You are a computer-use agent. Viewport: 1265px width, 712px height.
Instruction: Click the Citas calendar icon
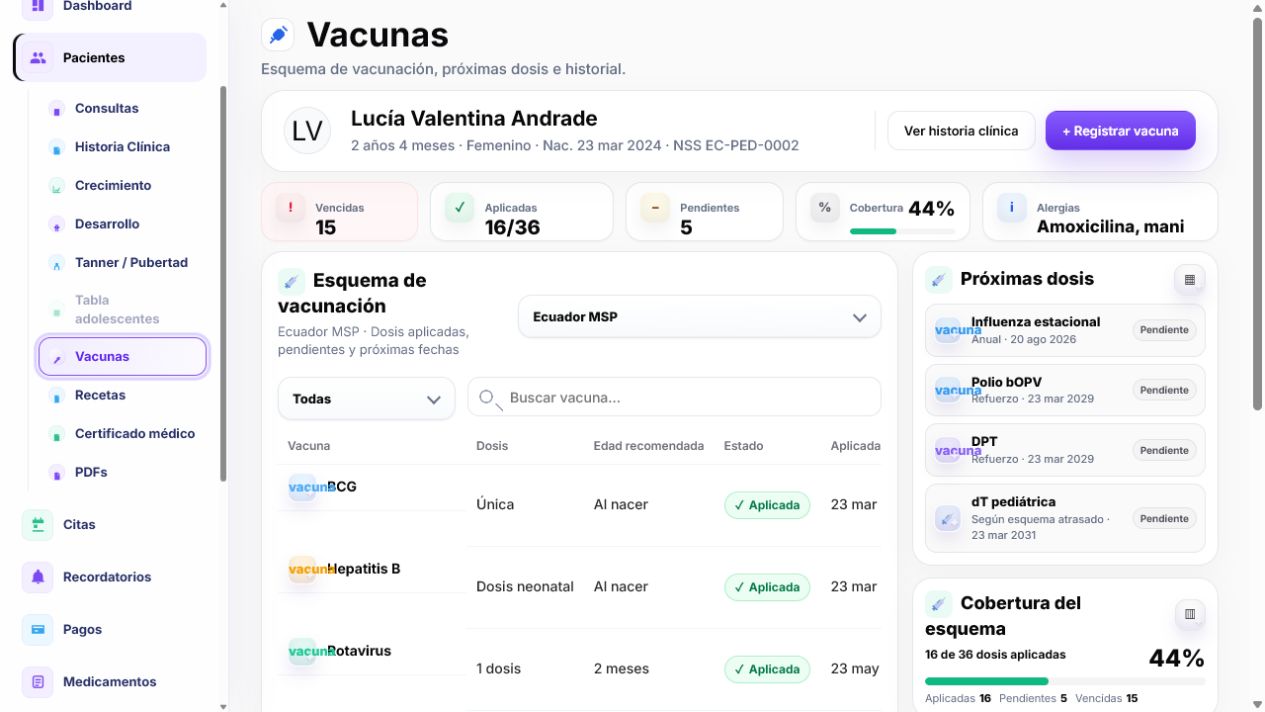pos(38,524)
